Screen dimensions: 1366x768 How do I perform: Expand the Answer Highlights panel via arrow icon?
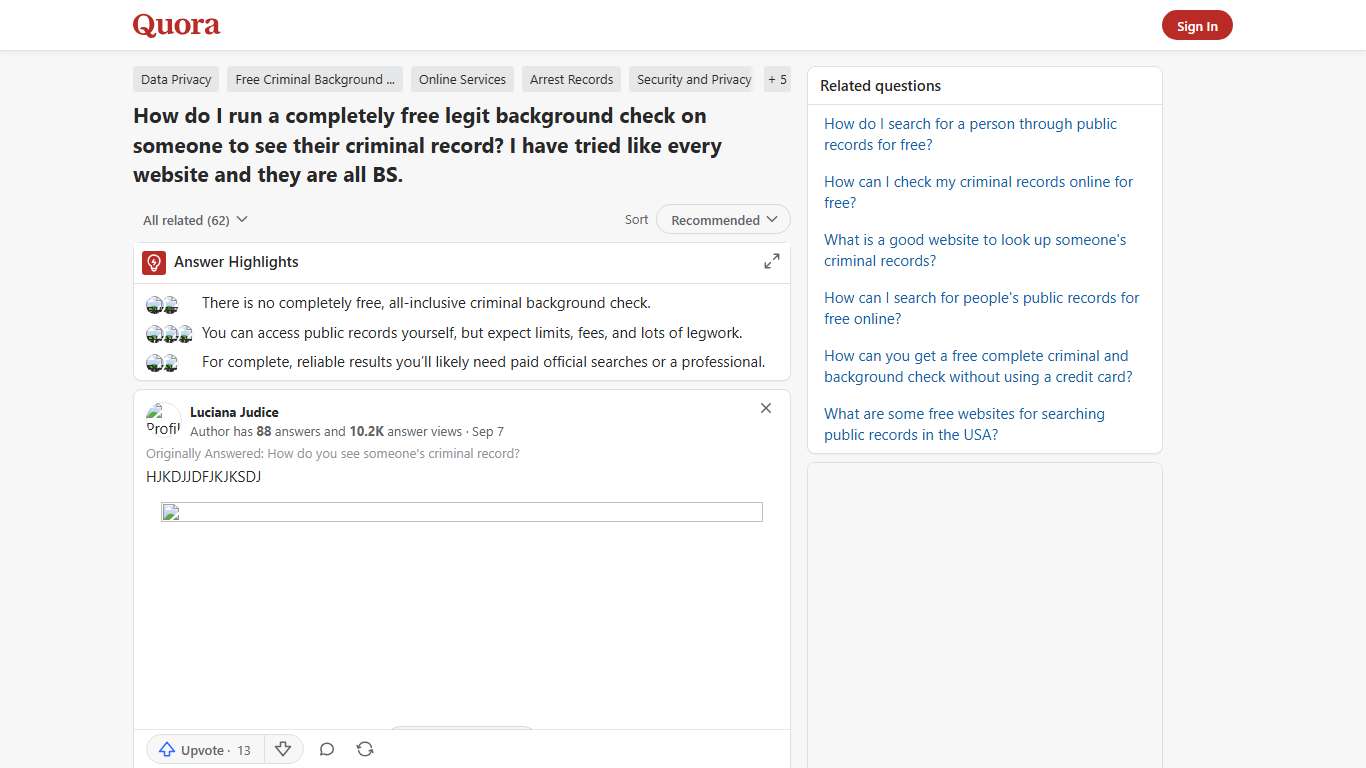coord(771,260)
